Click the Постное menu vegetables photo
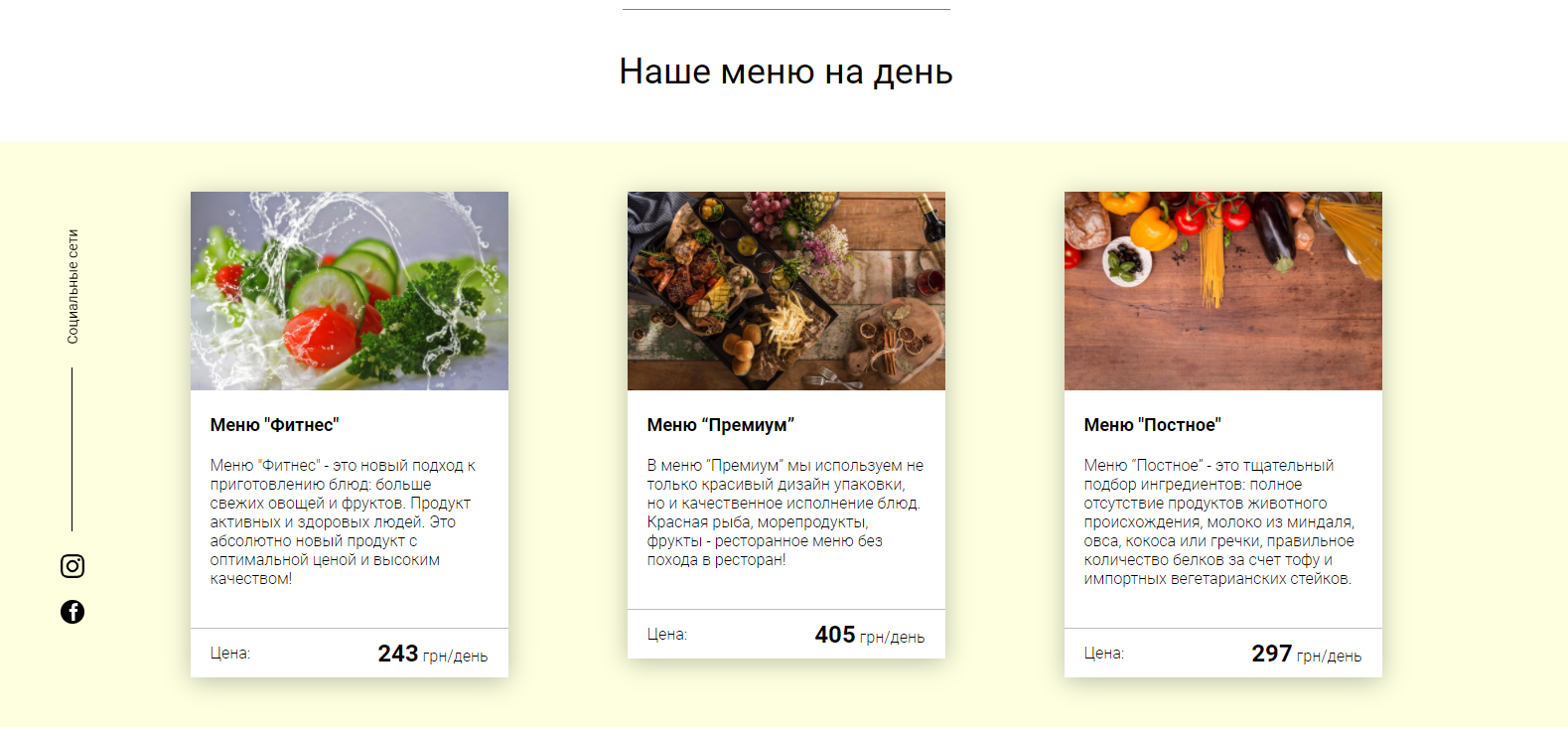Viewport: 1568px width, 733px height. coord(1223,291)
